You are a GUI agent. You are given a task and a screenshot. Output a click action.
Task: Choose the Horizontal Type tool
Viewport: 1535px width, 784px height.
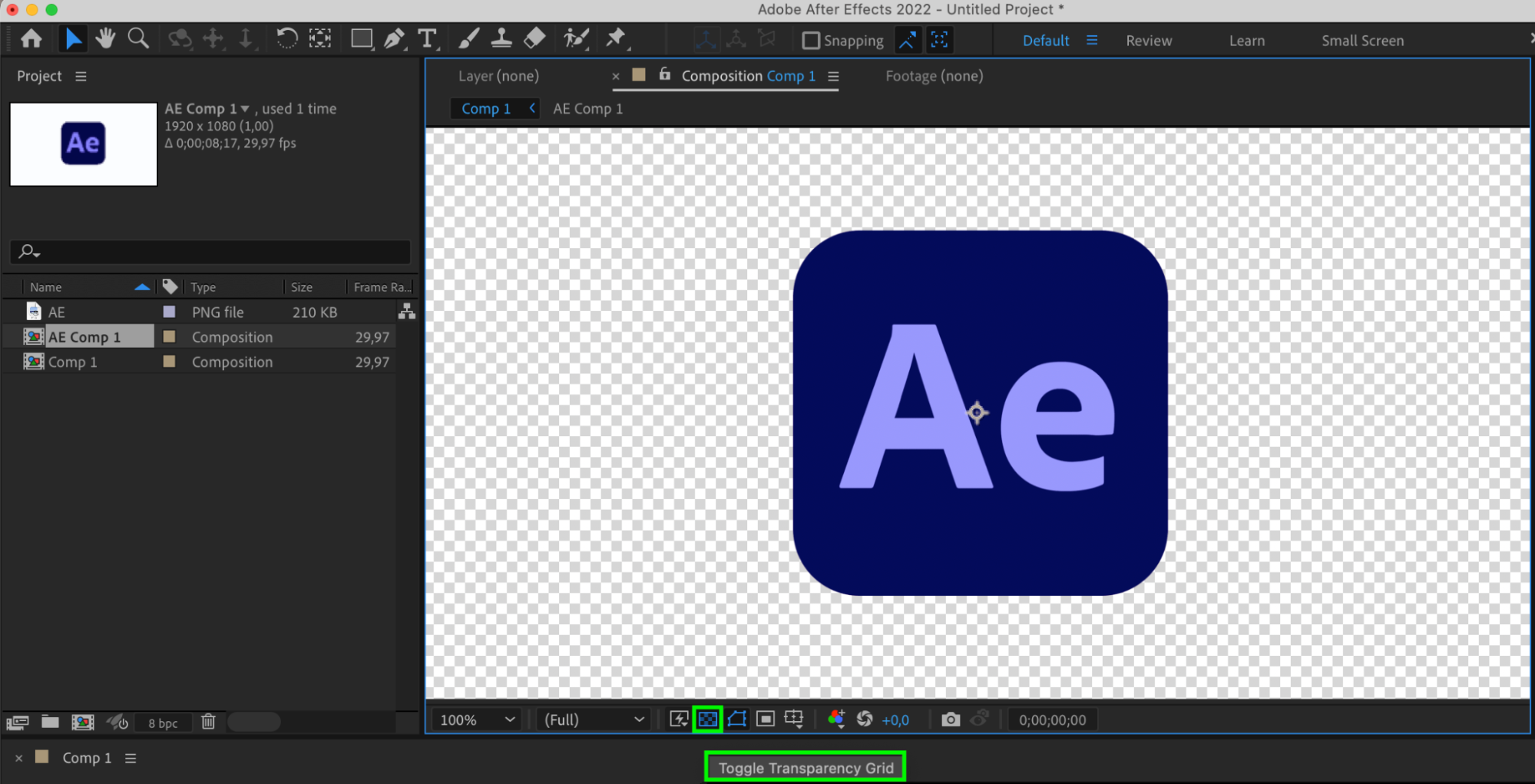tap(427, 38)
